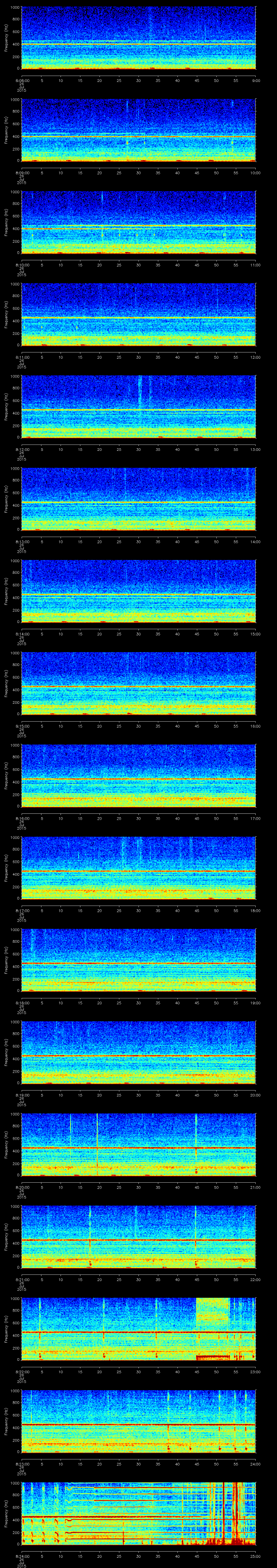Click the 16:00 end time label
277x1568 pixels.
coord(256,726)
